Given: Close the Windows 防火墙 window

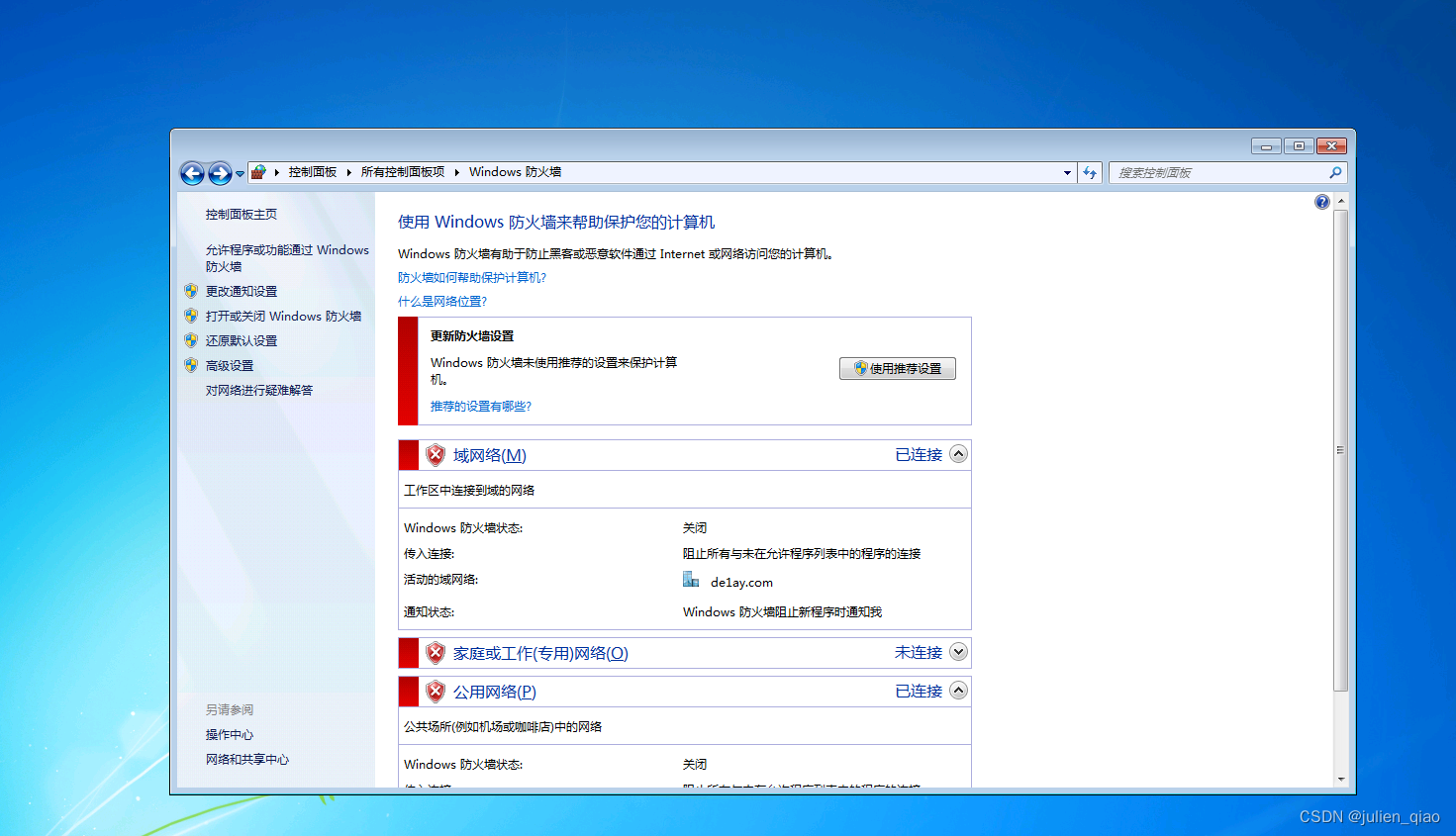Looking at the screenshot, I should click(x=1331, y=146).
